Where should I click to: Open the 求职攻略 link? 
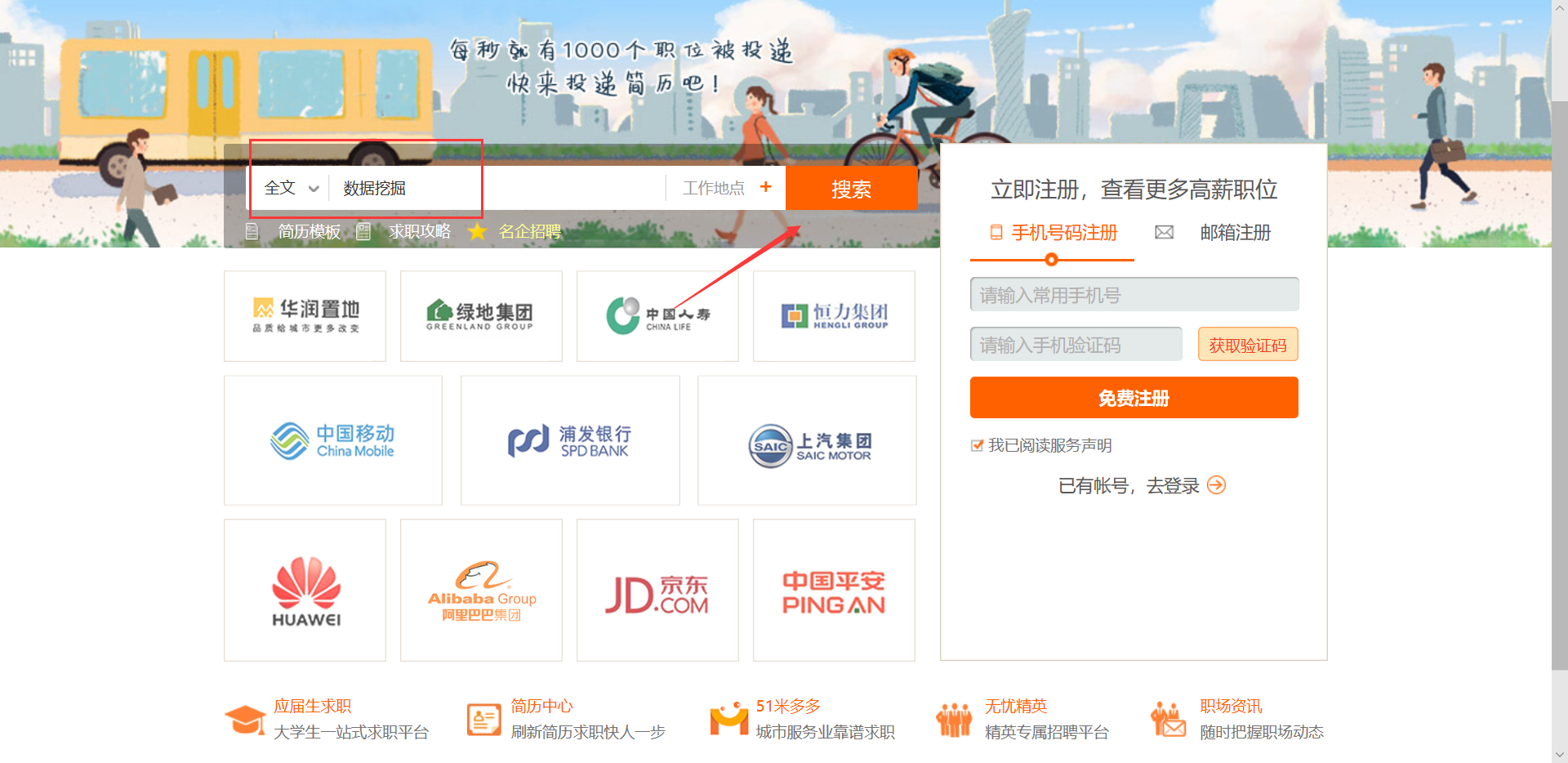420,232
